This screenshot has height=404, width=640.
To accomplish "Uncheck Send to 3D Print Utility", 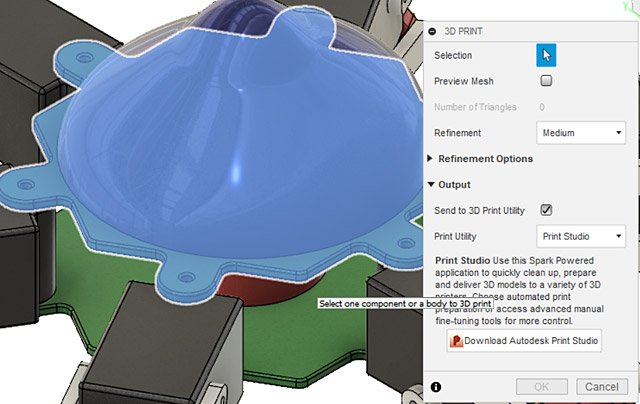I will (x=546, y=210).
